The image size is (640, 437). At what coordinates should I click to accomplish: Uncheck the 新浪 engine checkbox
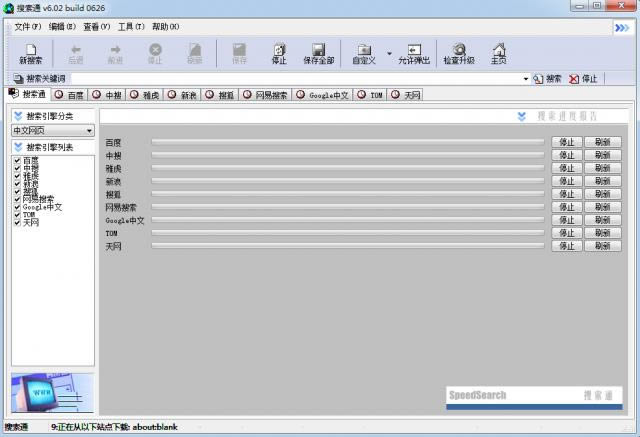[17, 184]
